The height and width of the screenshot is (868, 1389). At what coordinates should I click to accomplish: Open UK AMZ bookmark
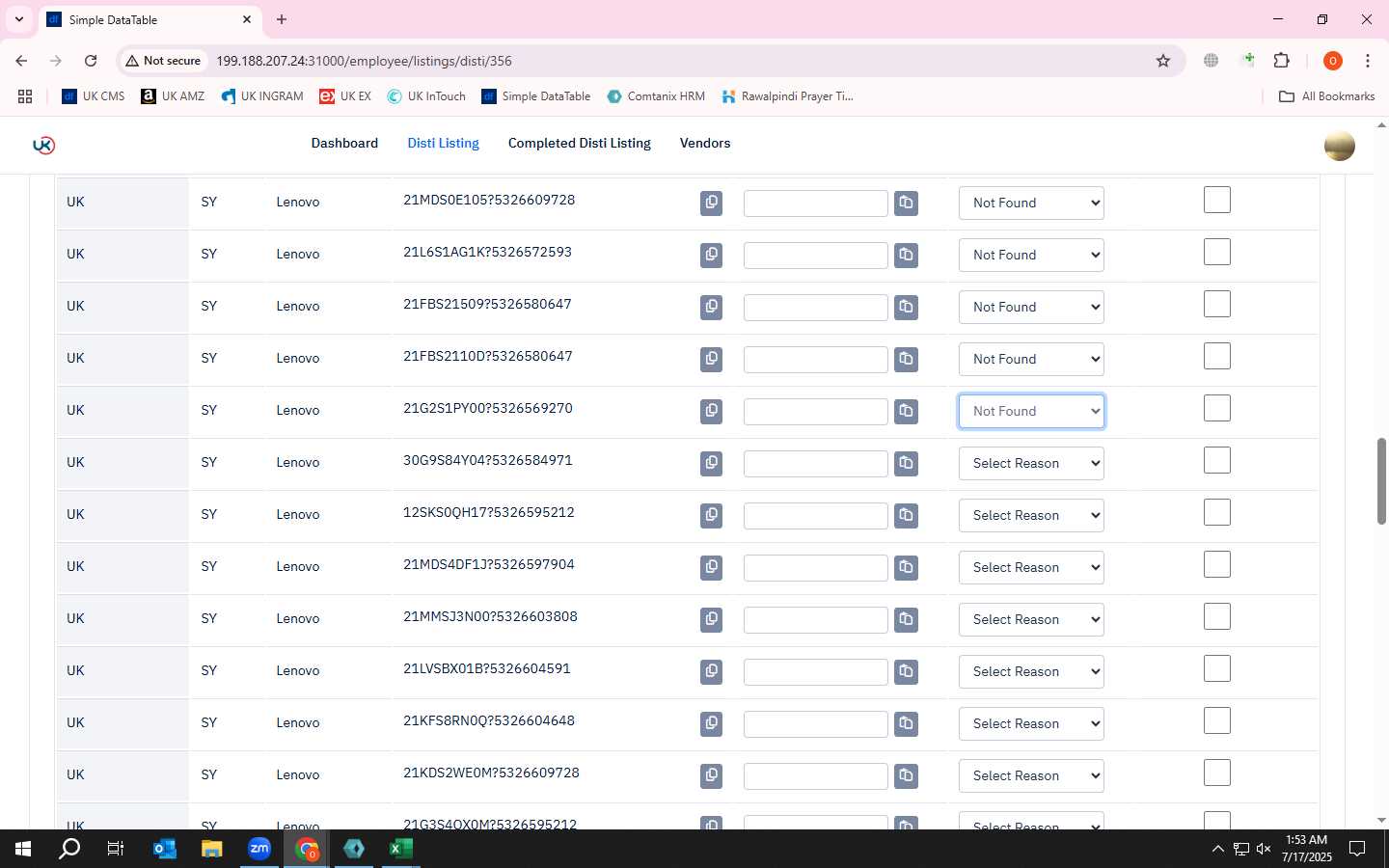click(173, 96)
